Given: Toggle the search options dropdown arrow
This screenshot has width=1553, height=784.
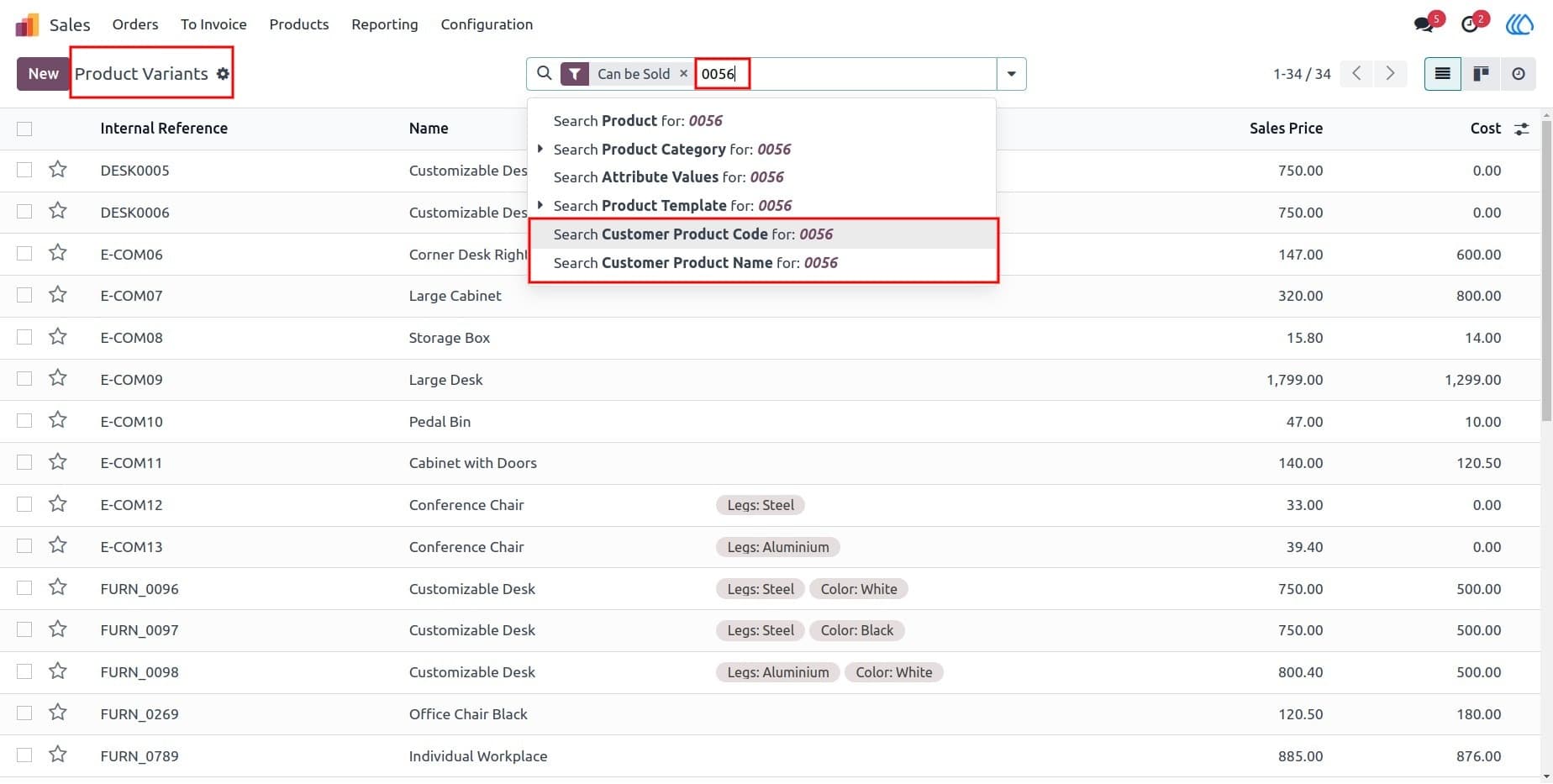Looking at the screenshot, I should point(1011,74).
